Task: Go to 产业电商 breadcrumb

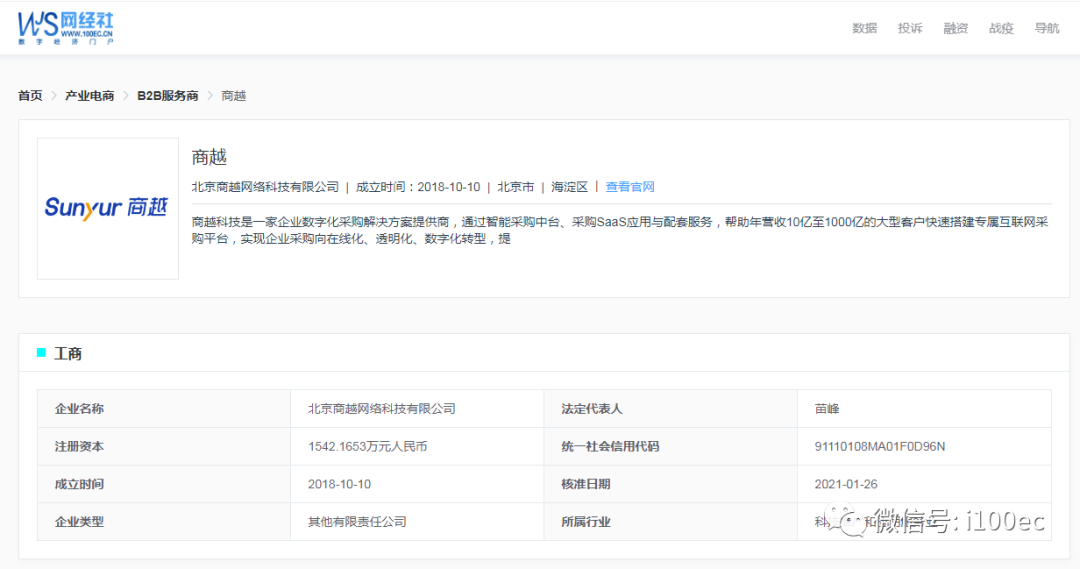Action: 90,96
